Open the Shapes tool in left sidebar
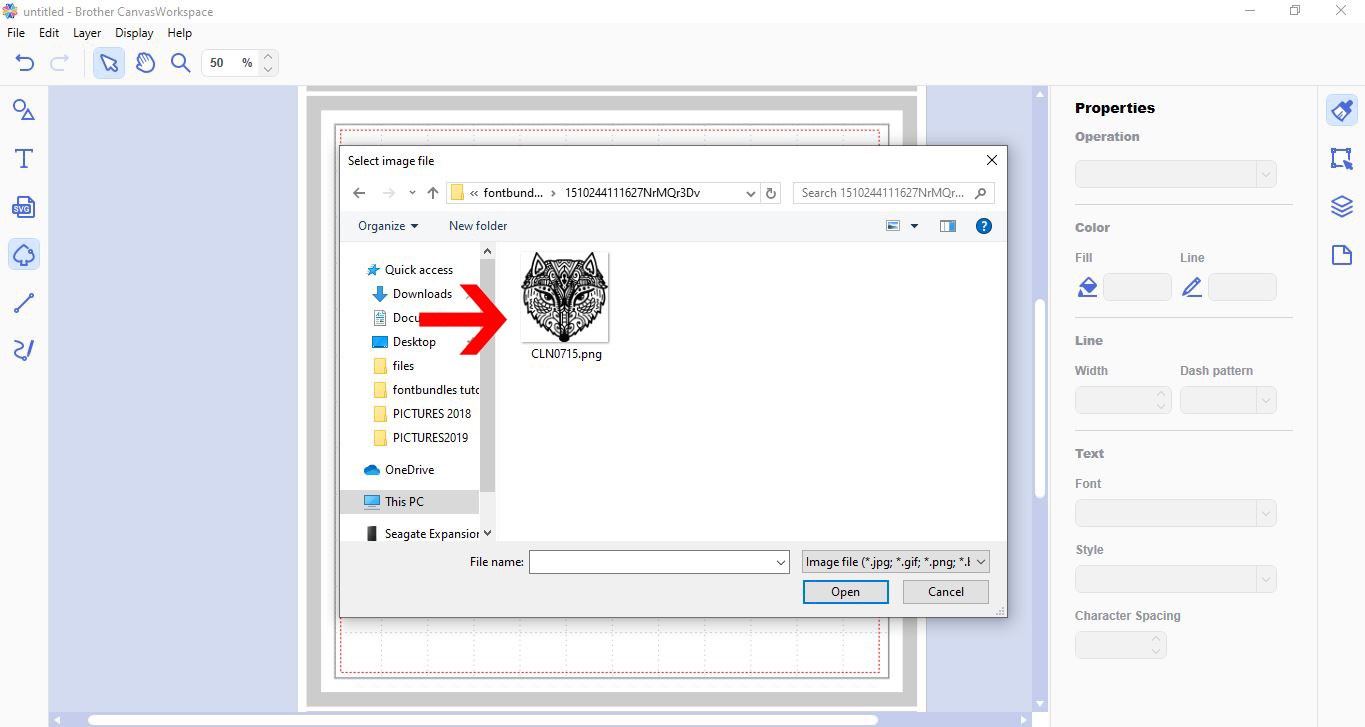The width and height of the screenshot is (1365, 727). click(24, 110)
